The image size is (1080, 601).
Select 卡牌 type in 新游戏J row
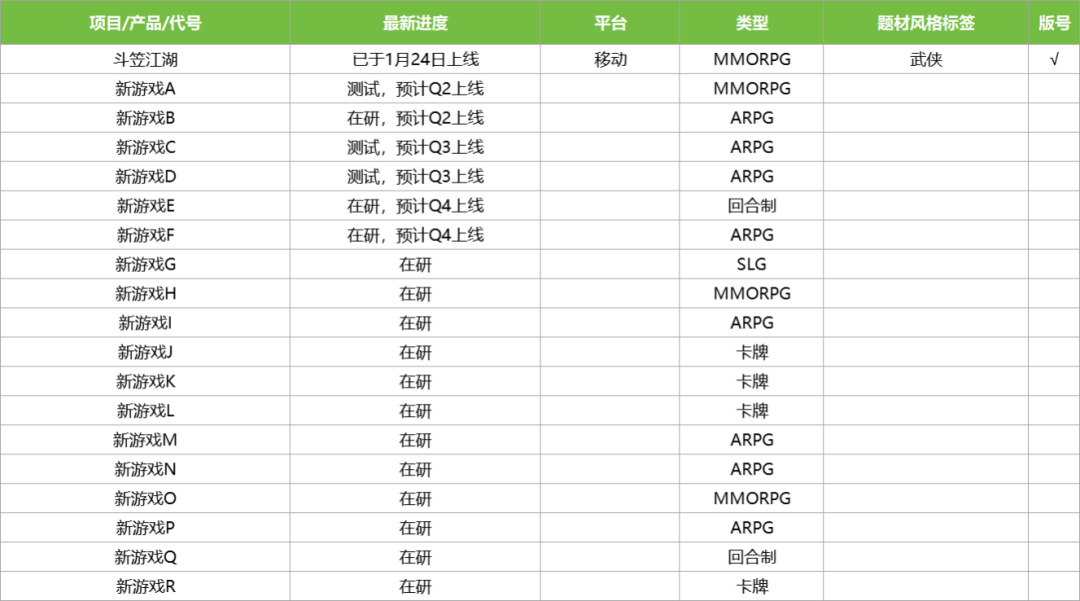tap(752, 352)
